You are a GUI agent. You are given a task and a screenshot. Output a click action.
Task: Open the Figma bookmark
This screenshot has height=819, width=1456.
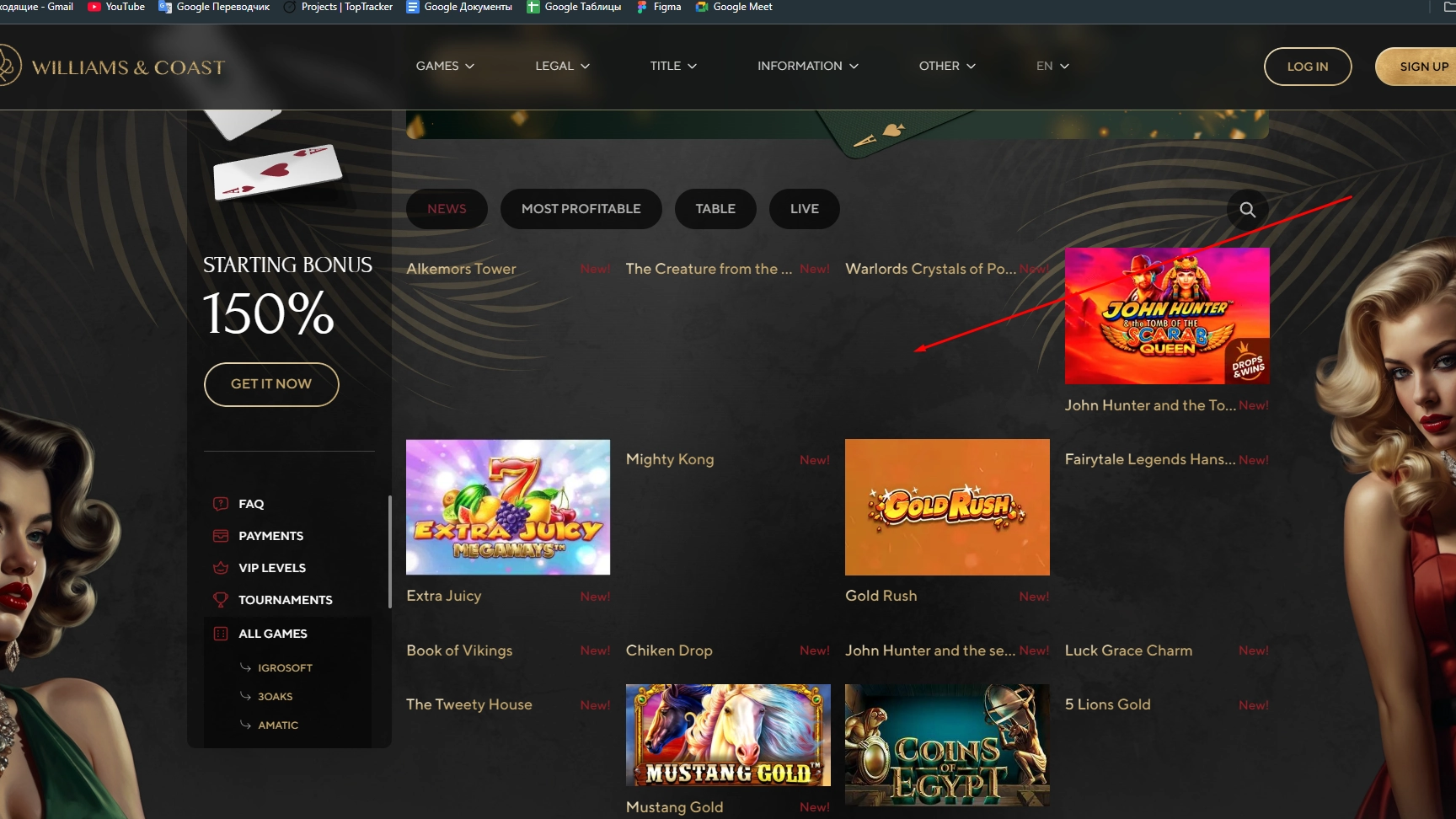click(659, 7)
